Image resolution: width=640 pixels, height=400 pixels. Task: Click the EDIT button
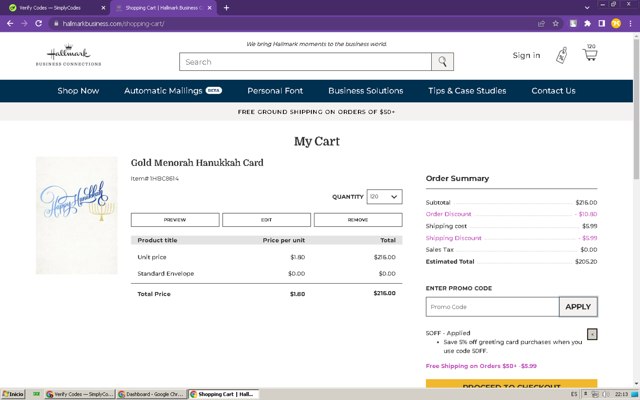click(267, 220)
